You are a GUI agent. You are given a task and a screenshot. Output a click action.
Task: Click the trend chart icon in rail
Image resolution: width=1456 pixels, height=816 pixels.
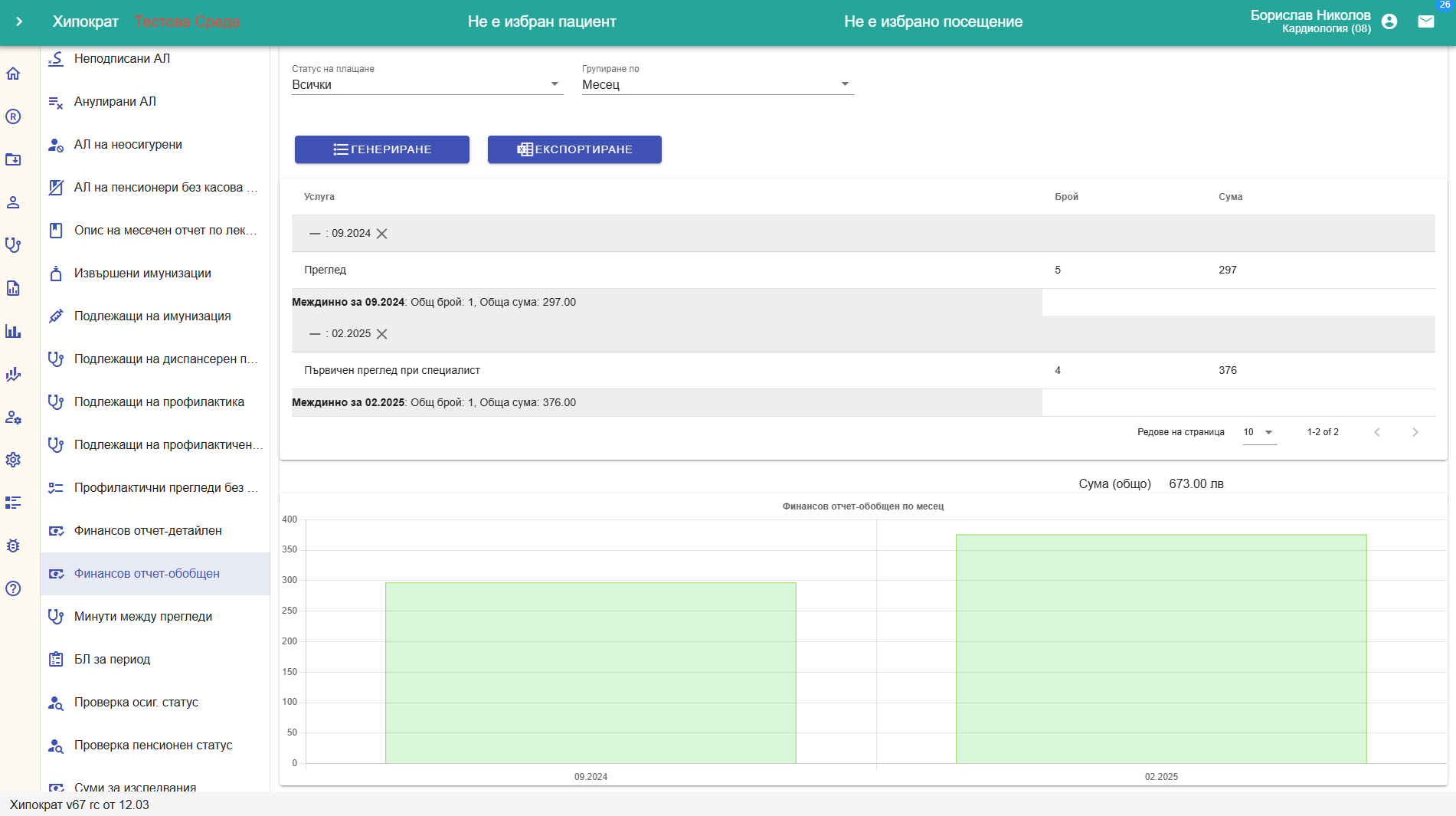point(13,374)
